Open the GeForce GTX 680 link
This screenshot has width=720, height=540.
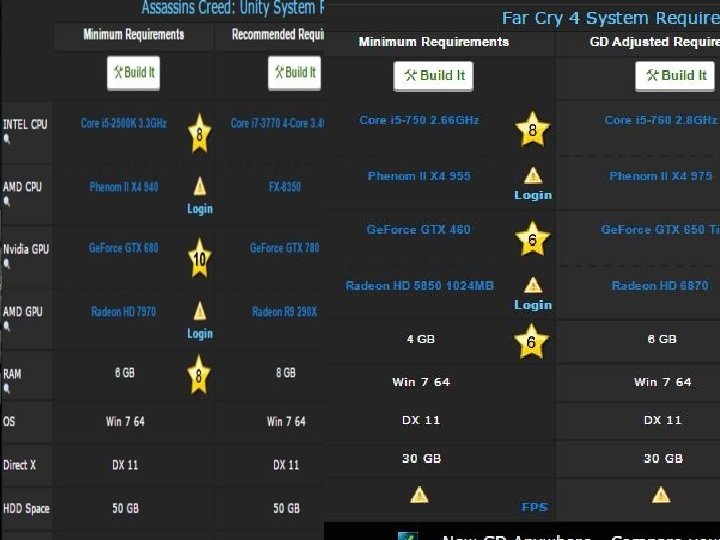tap(124, 248)
